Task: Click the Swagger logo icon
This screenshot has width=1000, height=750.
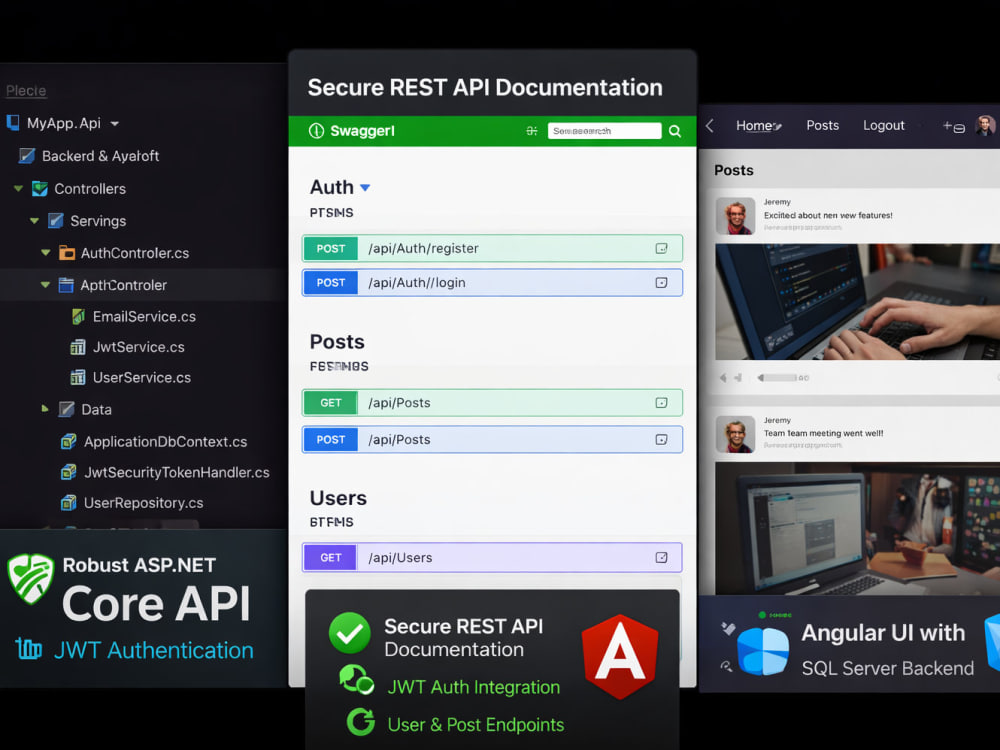Action: tap(316, 131)
